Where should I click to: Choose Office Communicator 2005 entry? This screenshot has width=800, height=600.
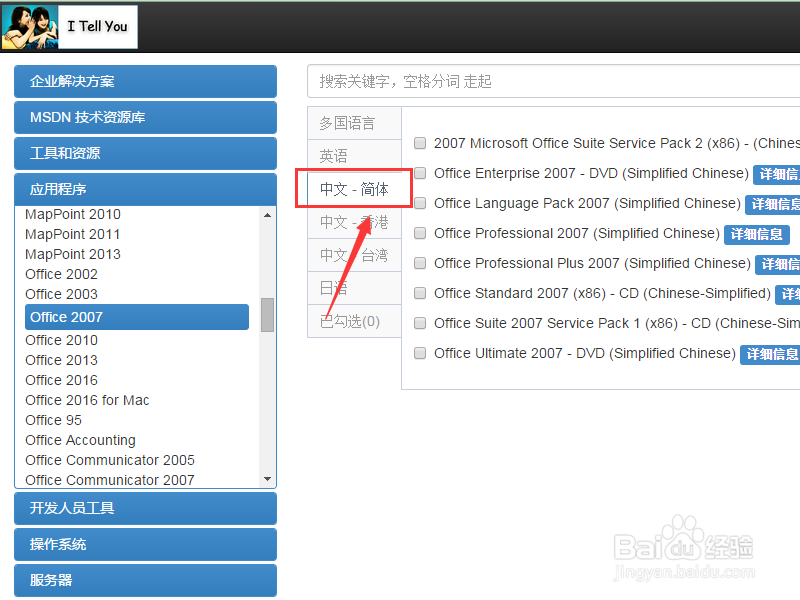click(x=110, y=460)
